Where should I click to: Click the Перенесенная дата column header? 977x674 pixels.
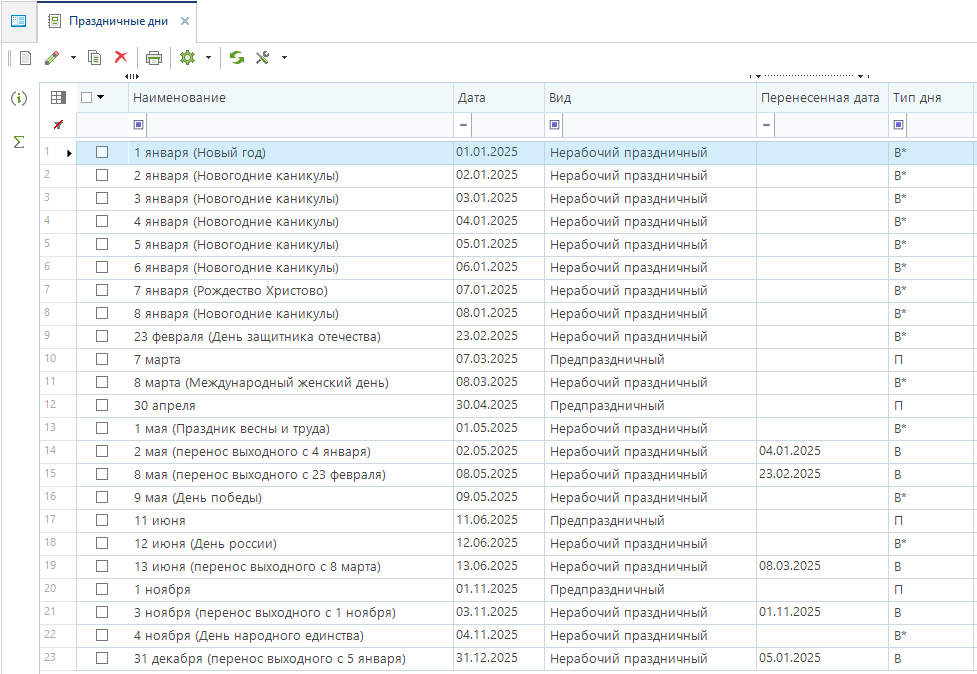(x=820, y=97)
